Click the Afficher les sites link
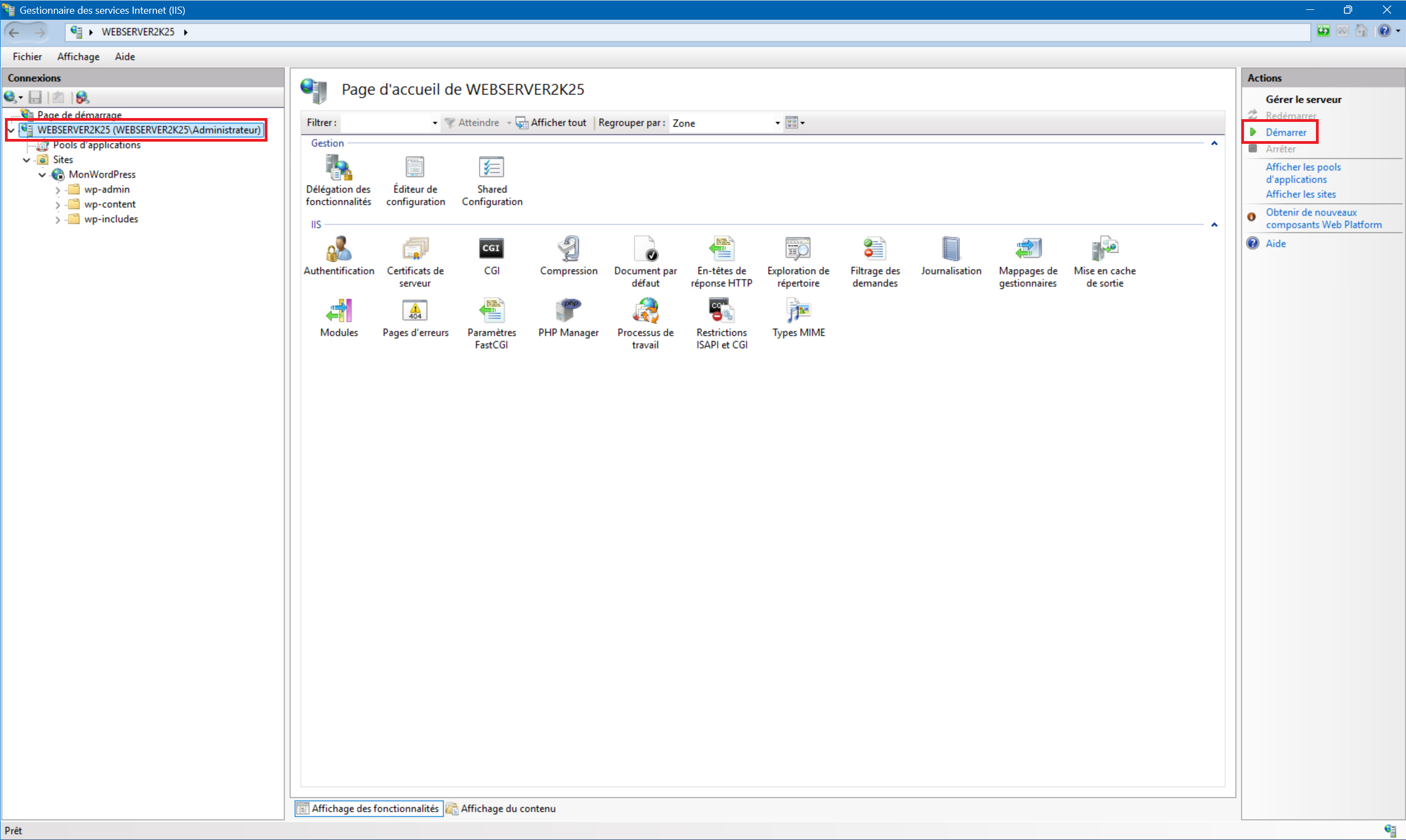 click(1300, 194)
